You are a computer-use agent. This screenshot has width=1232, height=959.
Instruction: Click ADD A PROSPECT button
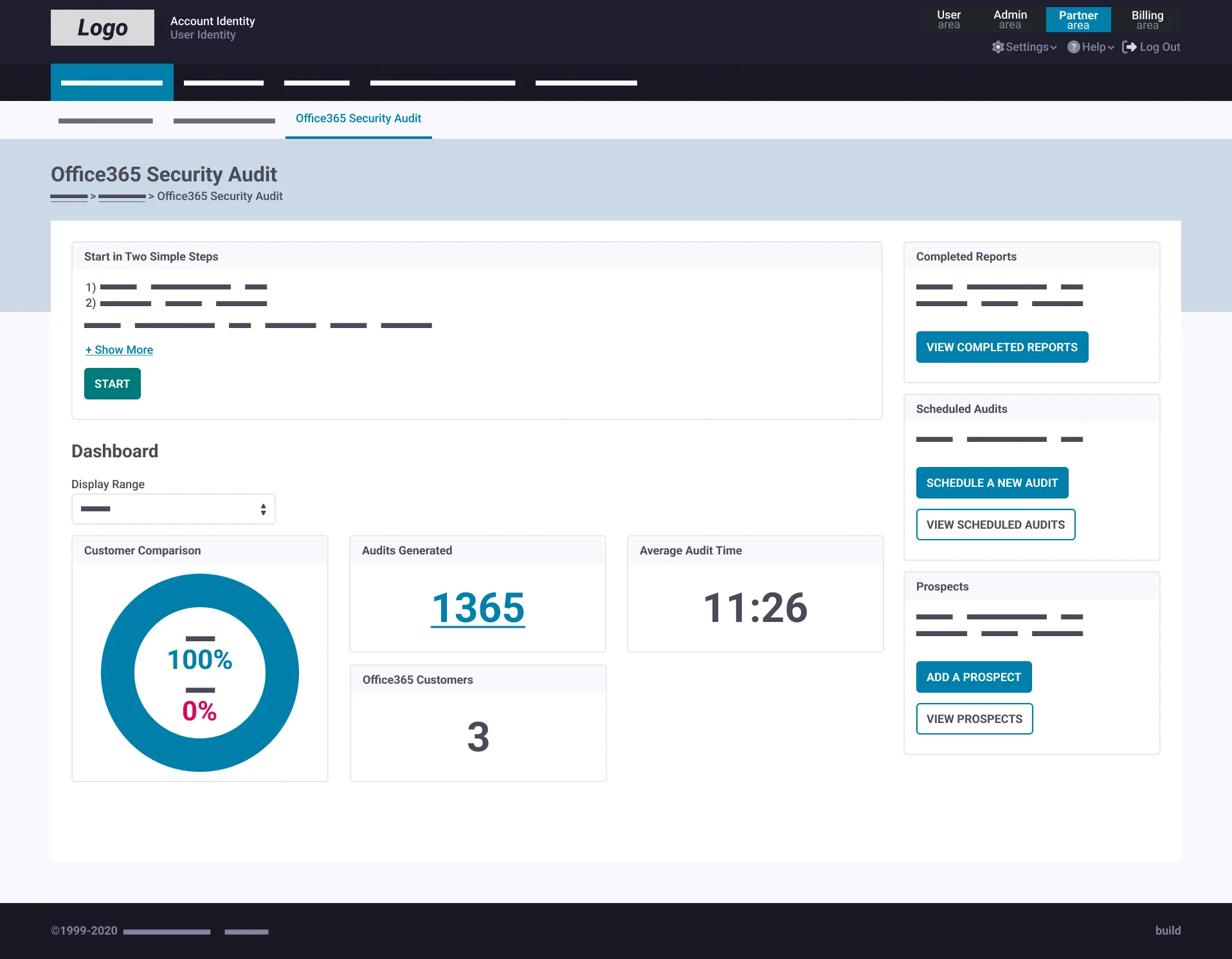[x=974, y=677]
